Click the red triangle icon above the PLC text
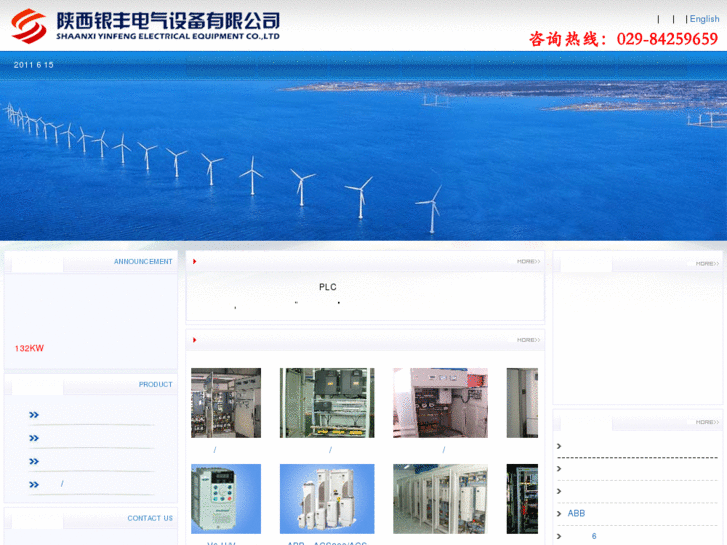727x545 pixels. (195, 262)
